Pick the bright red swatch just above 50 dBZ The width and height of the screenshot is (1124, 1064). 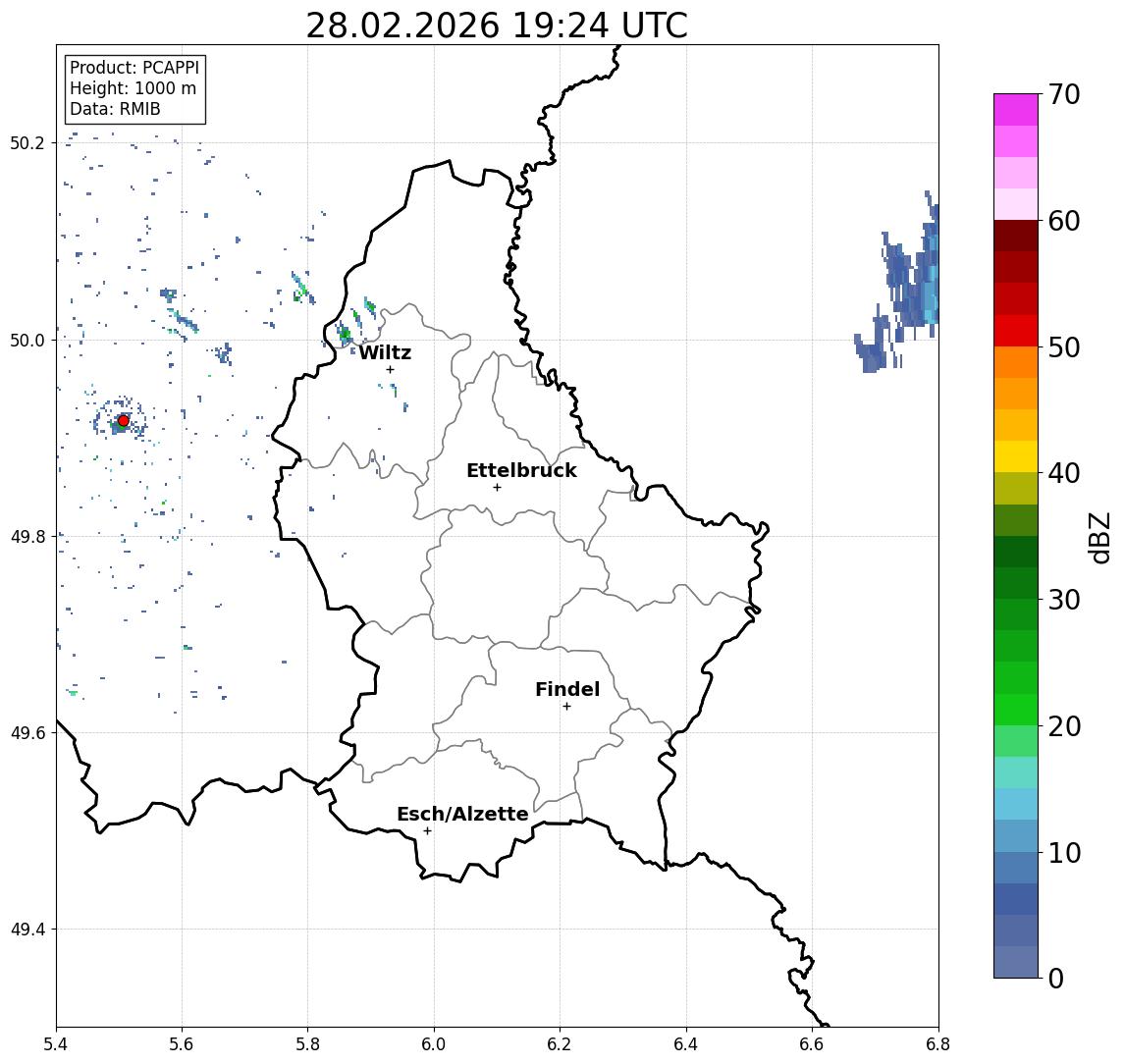[x=1016, y=331]
